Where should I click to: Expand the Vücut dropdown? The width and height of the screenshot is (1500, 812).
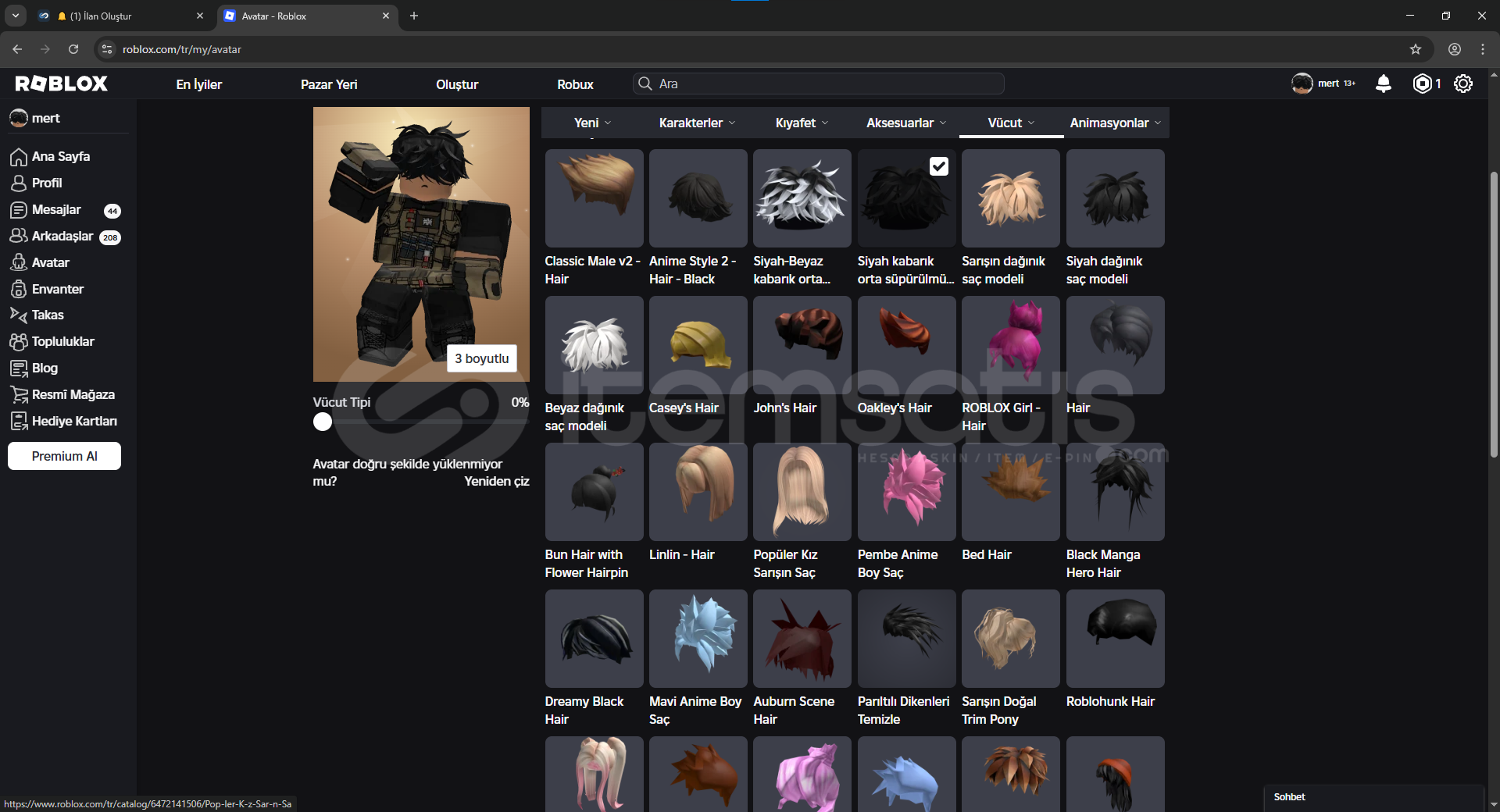point(1011,123)
